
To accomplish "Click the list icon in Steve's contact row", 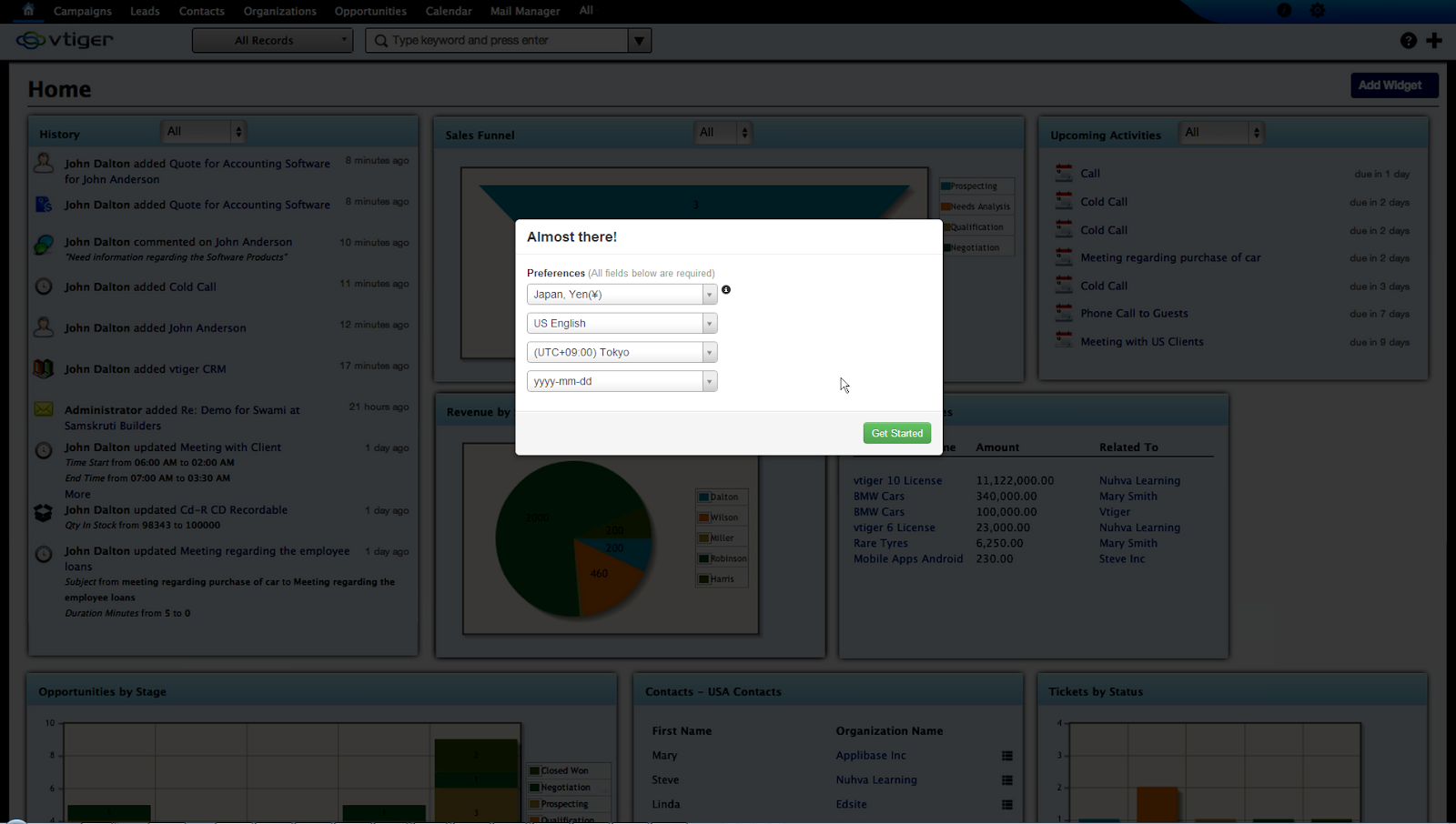I will [x=1007, y=780].
